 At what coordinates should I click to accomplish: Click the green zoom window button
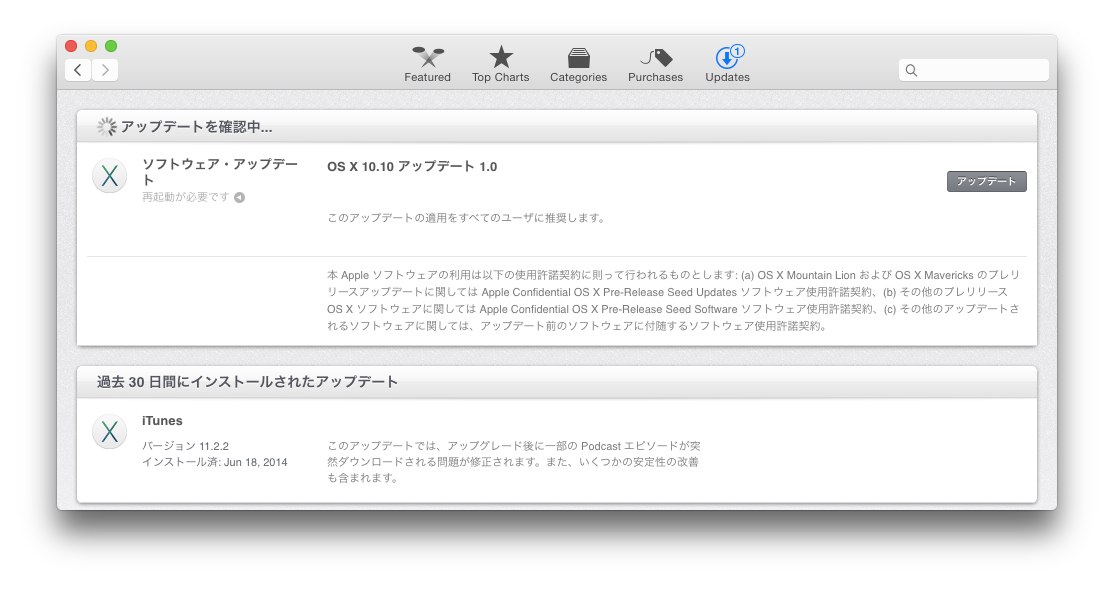click(111, 46)
